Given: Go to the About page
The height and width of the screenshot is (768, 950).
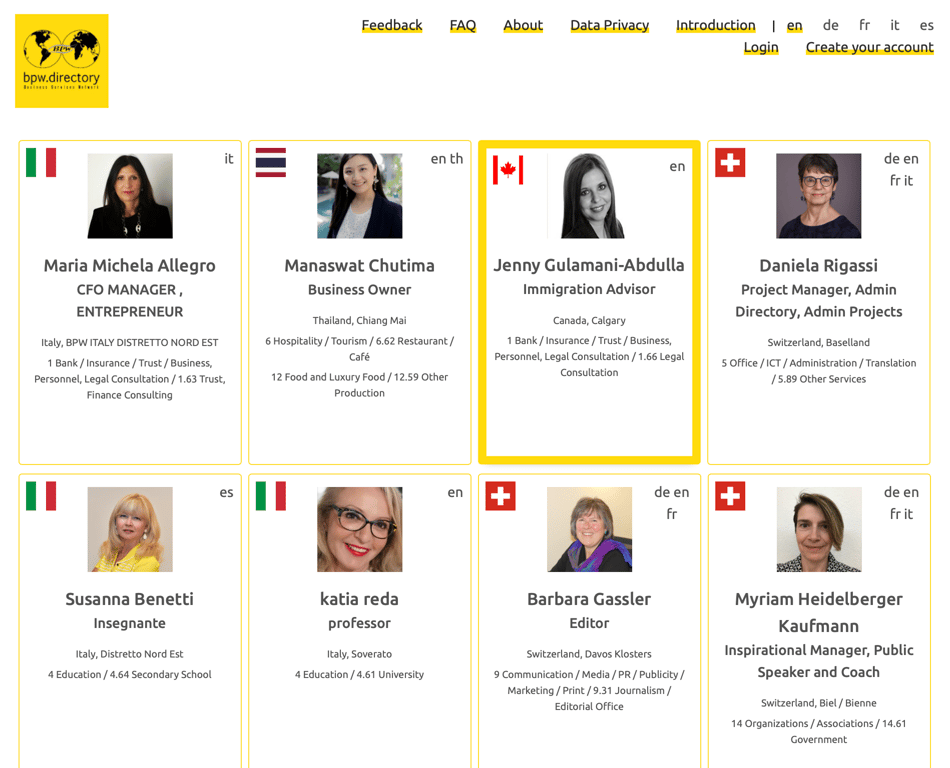Looking at the screenshot, I should (x=523, y=25).
